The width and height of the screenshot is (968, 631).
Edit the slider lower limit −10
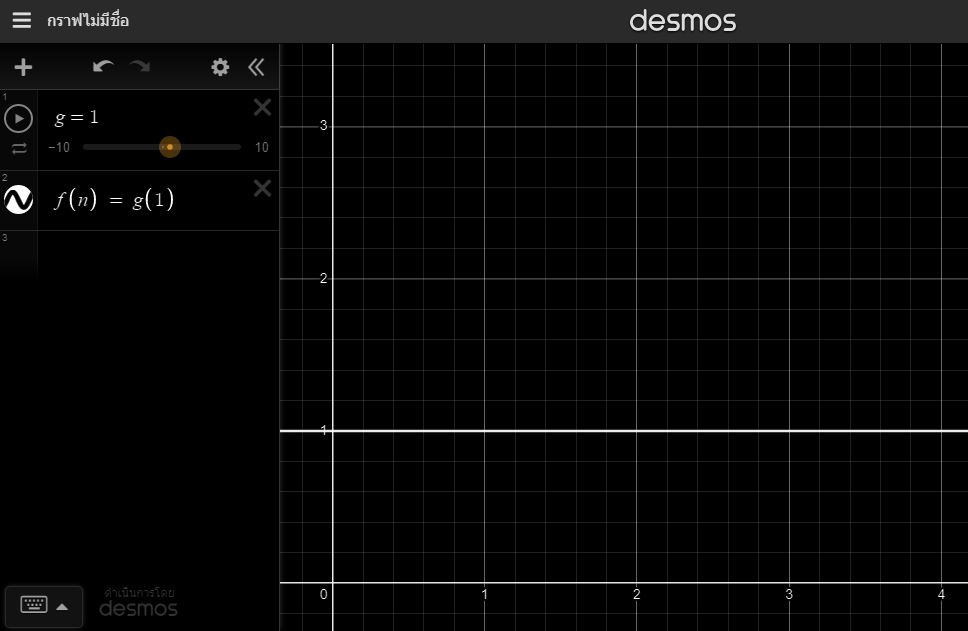point(59,148)
